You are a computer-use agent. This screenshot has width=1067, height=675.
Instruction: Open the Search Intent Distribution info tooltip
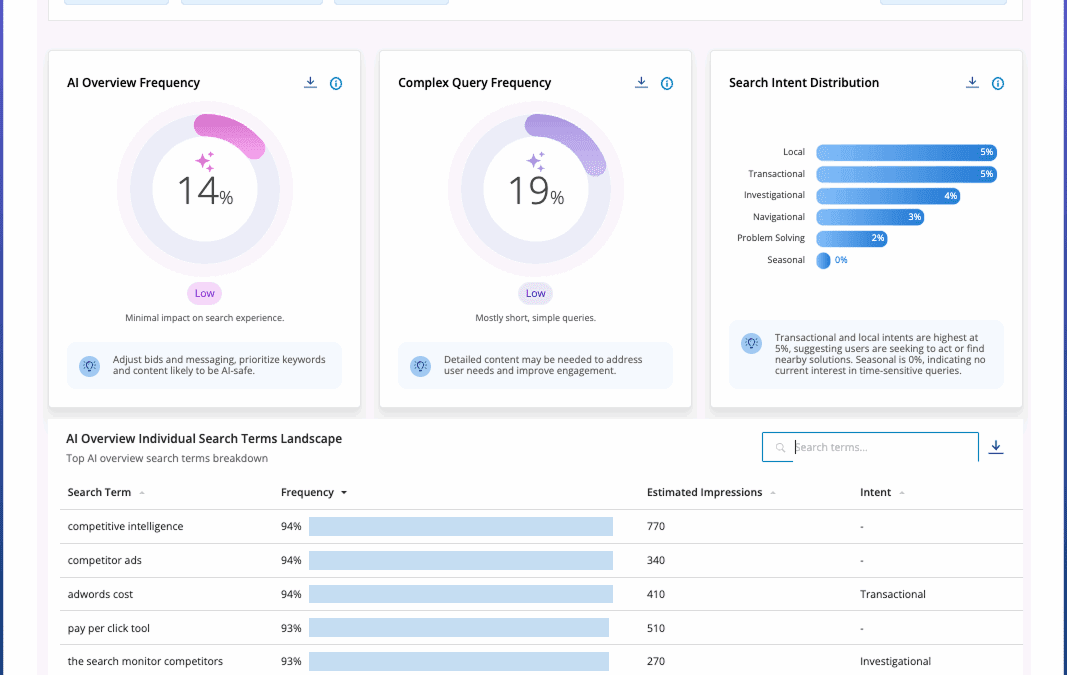coord(997,83)
